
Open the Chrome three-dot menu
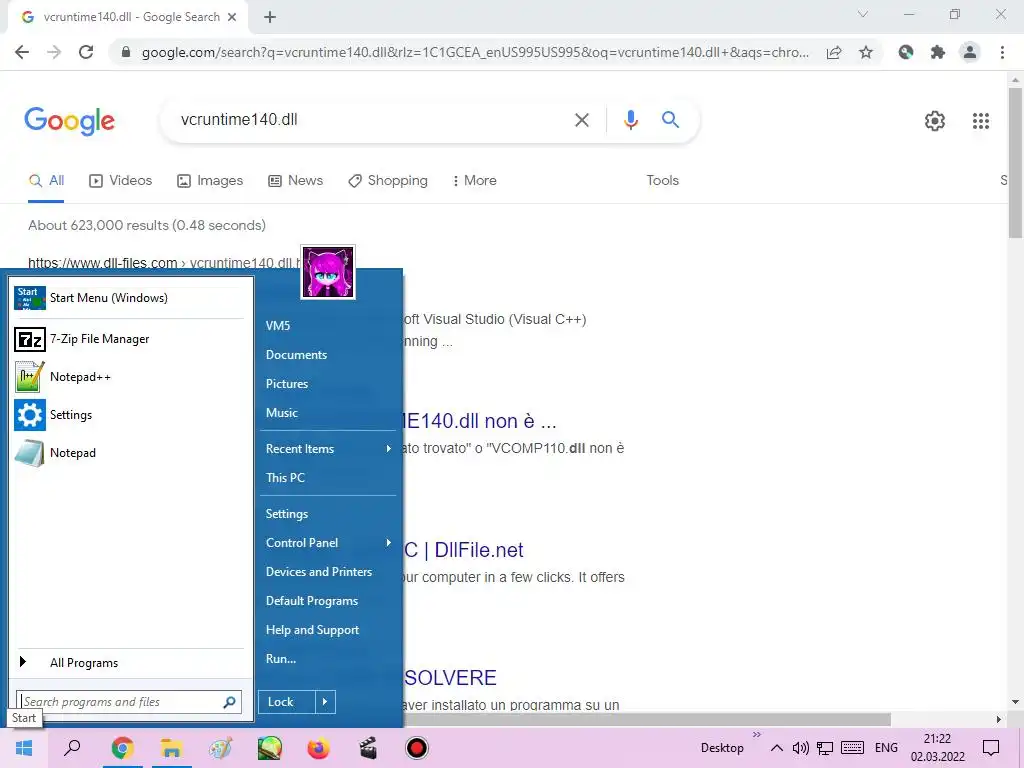point(1002,52)
